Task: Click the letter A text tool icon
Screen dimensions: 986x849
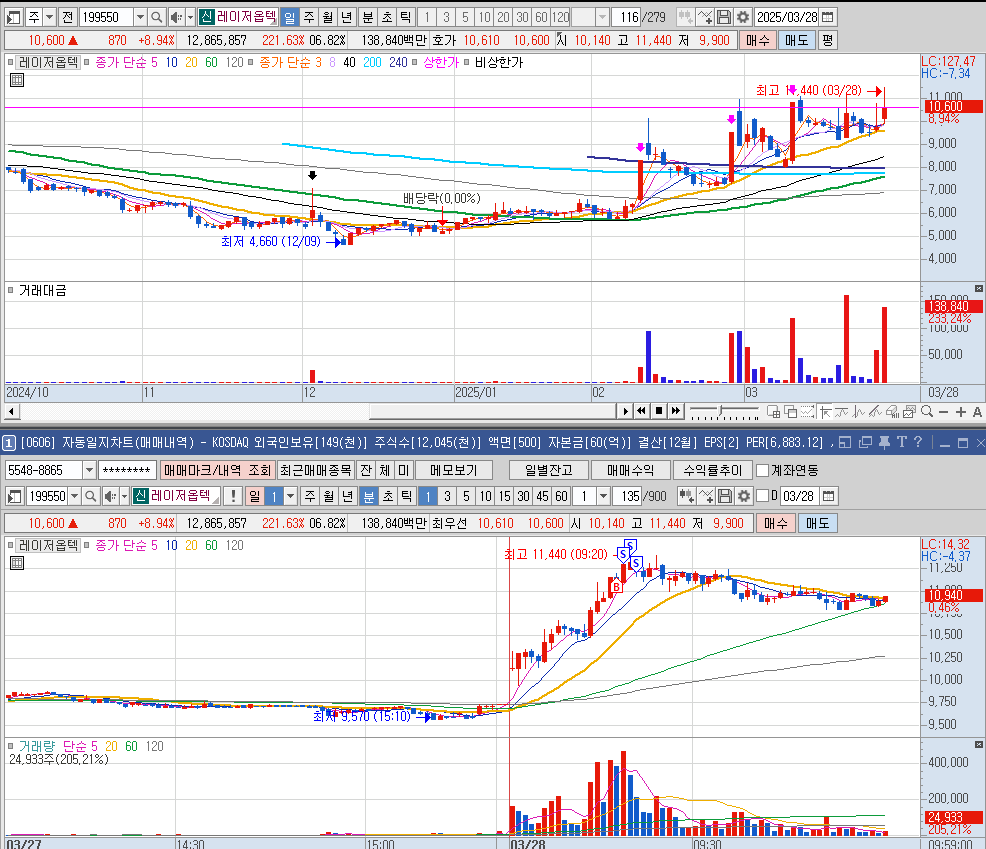Action: (x=977, y=412)
